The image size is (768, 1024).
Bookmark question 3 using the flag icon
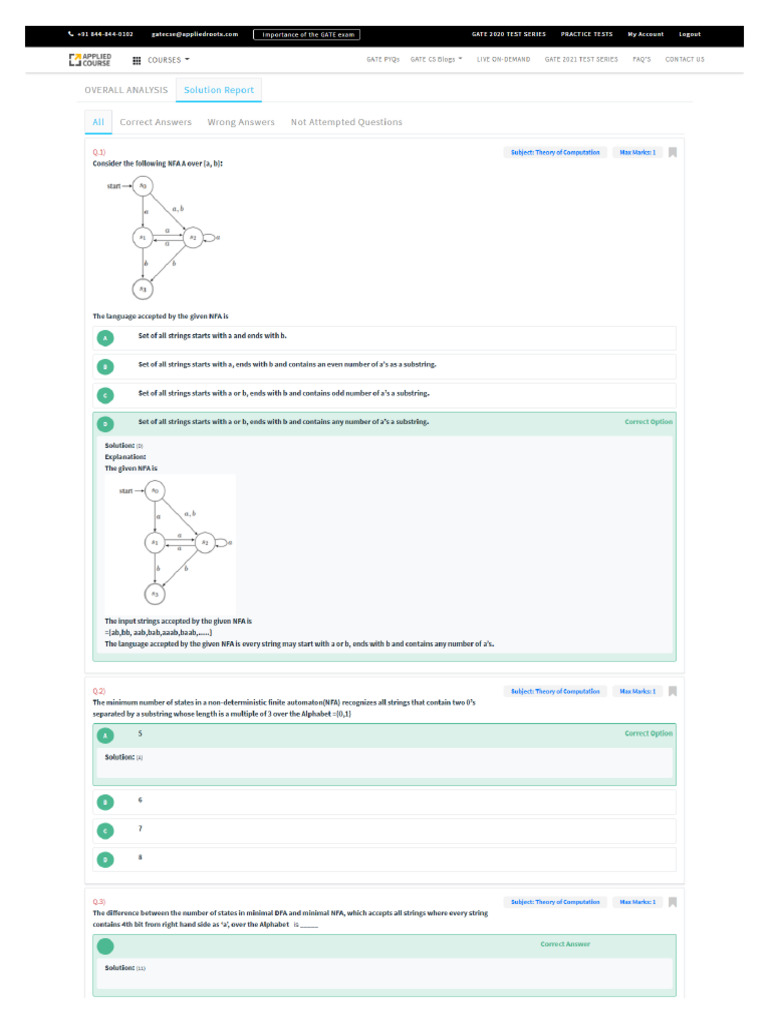pyautogui.click(x=673, y=902)
